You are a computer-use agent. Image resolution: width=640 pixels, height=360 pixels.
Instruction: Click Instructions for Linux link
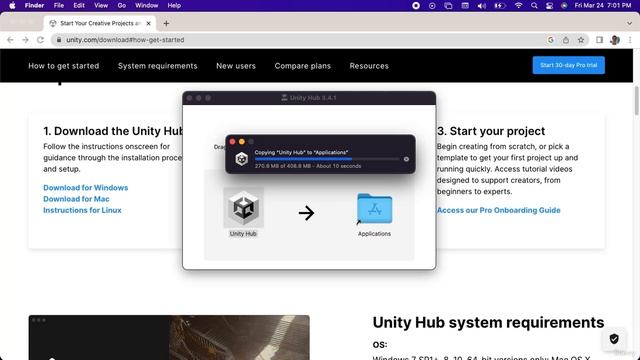[x=82, y=210]
